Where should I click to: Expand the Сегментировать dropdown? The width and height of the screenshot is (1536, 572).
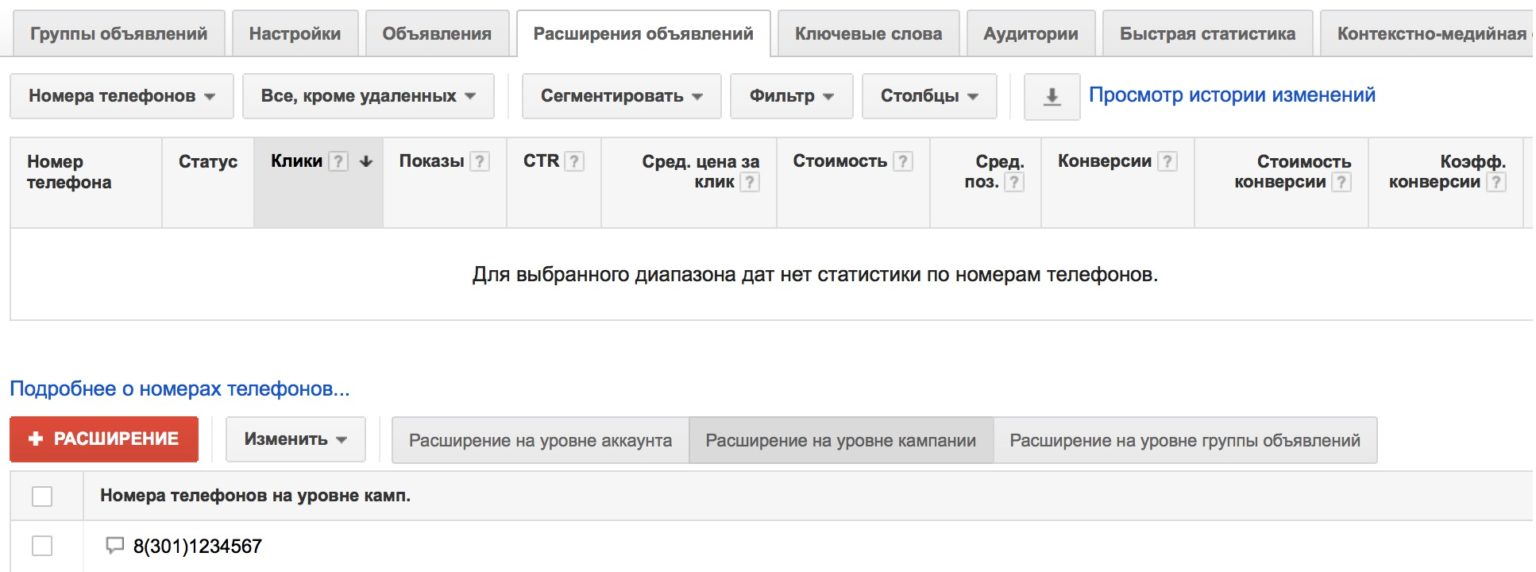tap(622, 97)
